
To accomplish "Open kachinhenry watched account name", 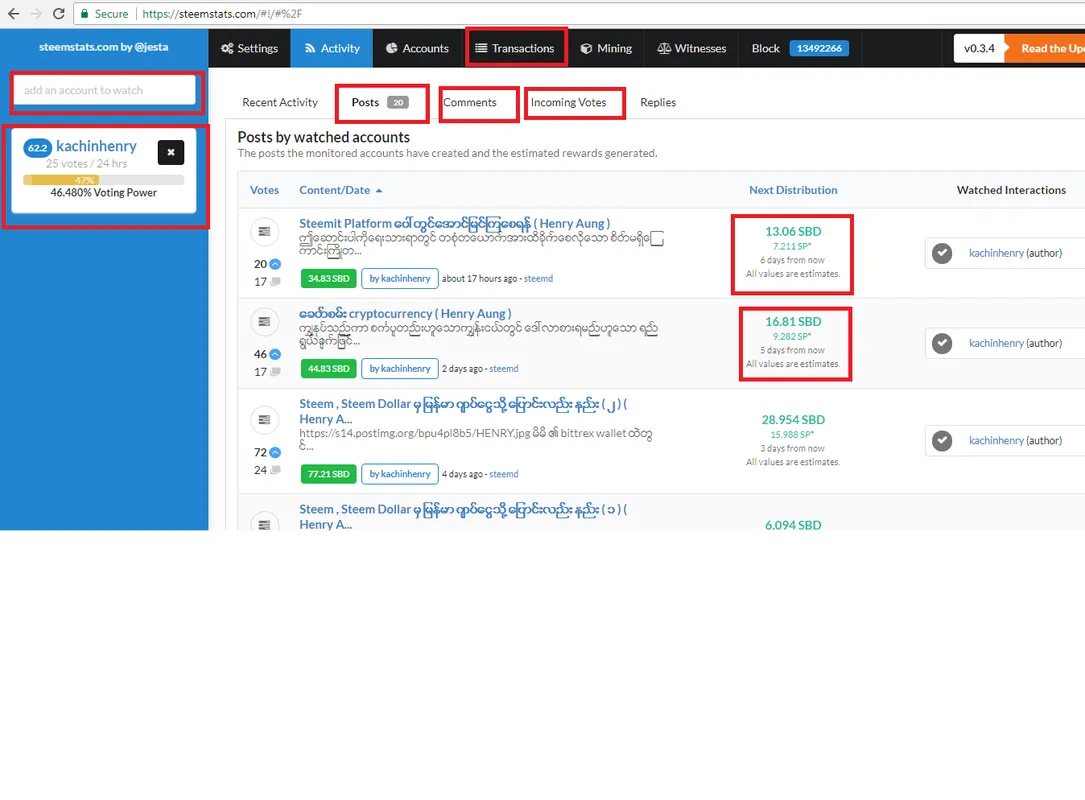I will 96,146.
